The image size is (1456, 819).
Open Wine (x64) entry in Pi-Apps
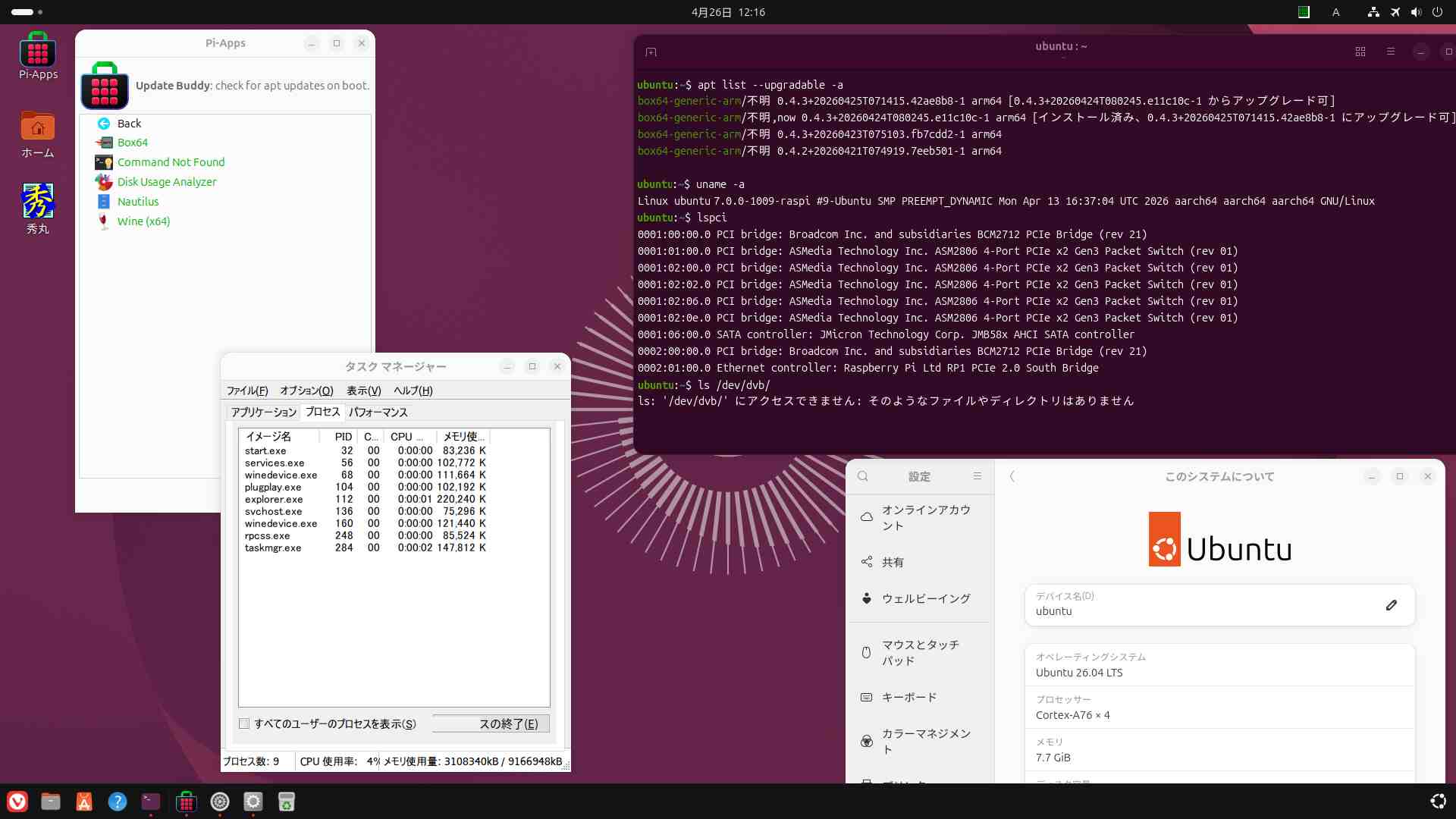[143, 221]
